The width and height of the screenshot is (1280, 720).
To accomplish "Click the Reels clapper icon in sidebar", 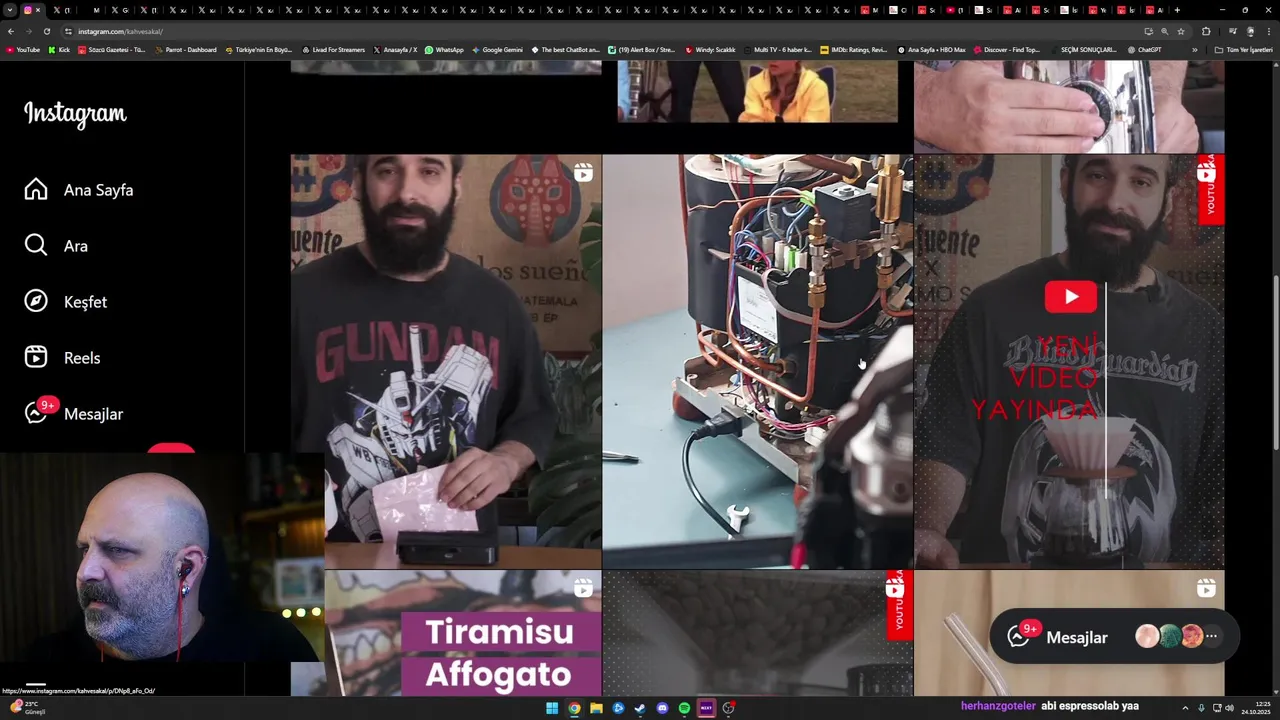I will pos(36,358).
